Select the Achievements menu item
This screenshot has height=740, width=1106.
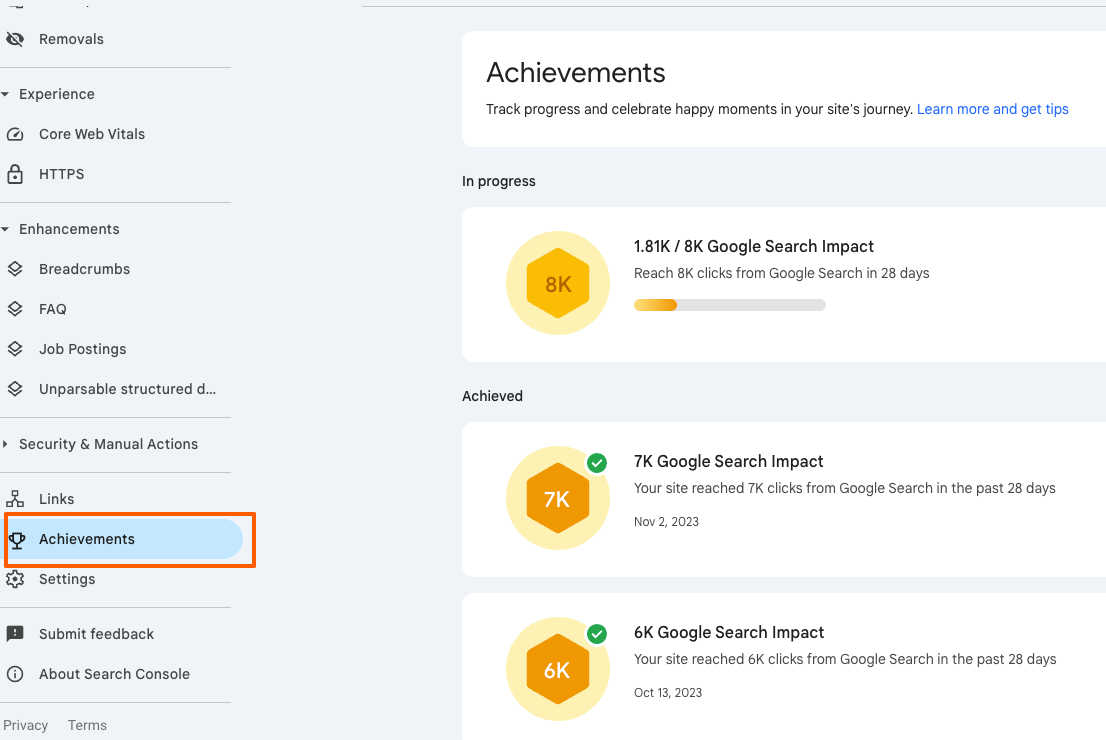pyautogui.click(x=121, y=539)
